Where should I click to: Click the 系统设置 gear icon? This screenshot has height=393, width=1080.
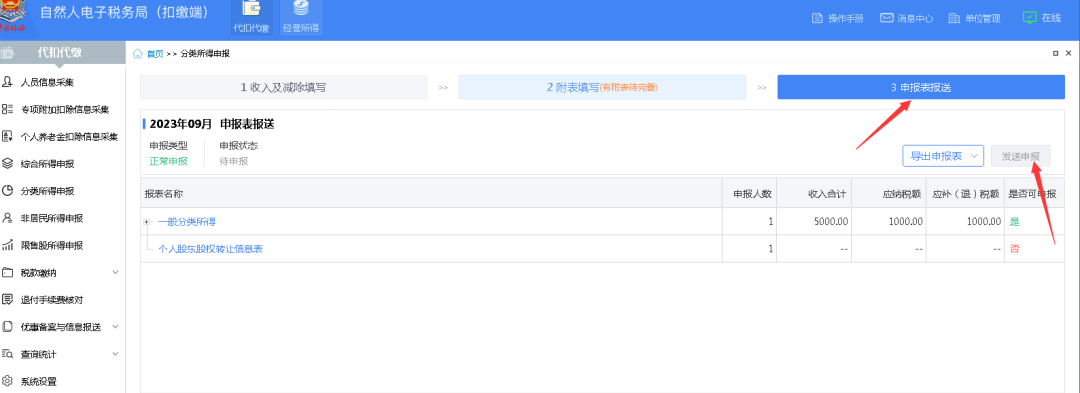pos(8,381)
